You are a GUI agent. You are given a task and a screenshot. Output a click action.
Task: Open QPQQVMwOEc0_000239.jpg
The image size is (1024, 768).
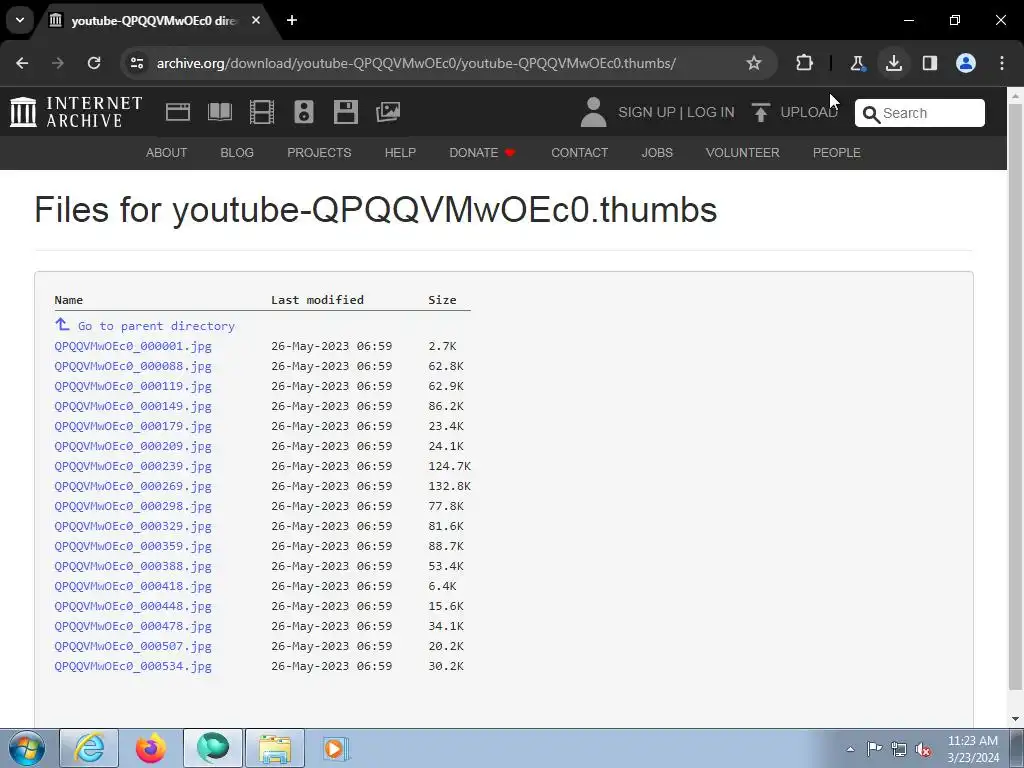pyautogui.click(x=133, y=466)
